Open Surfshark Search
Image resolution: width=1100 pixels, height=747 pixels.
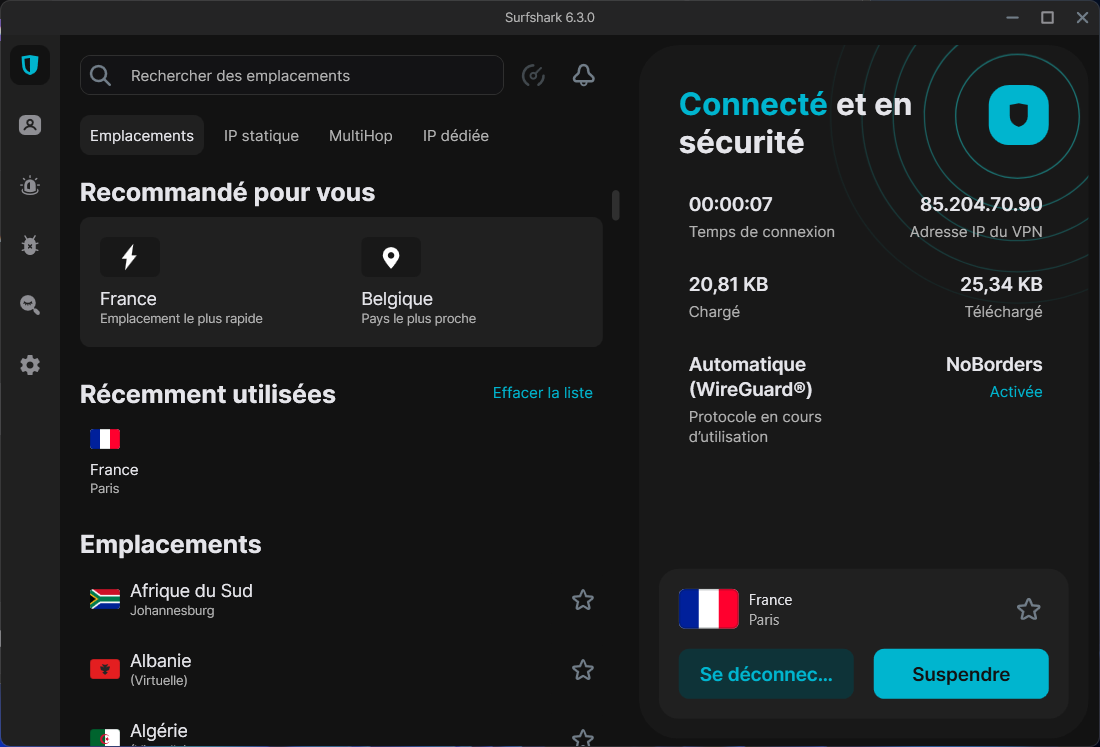pos(29,305)
